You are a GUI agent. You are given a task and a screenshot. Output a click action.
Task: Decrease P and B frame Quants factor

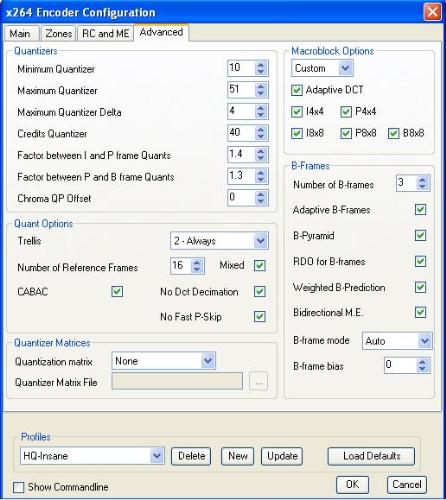click(261, 180)
